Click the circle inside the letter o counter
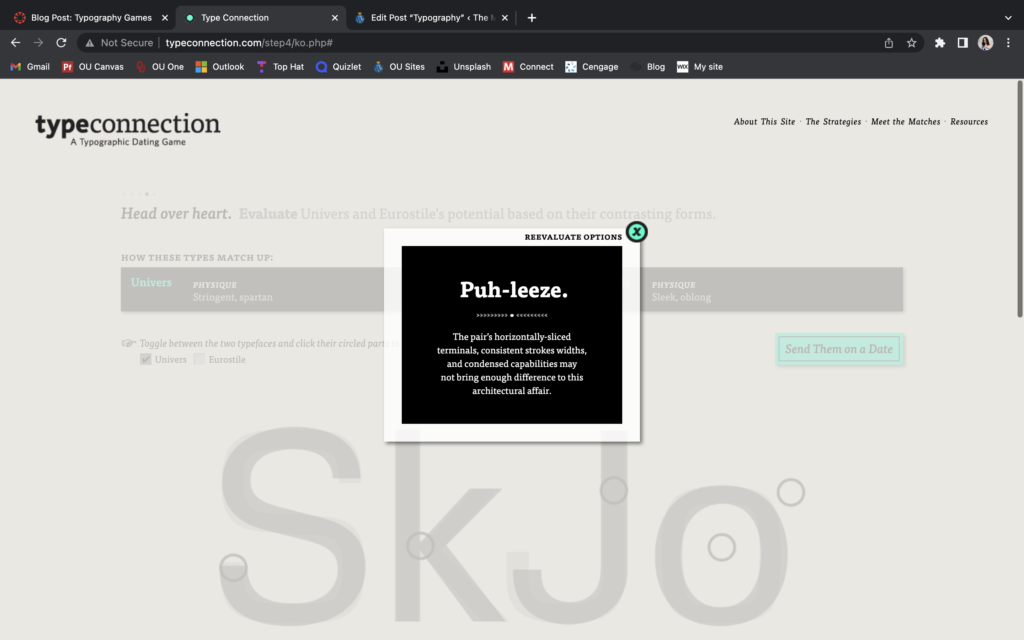 (x=722, y=547)
